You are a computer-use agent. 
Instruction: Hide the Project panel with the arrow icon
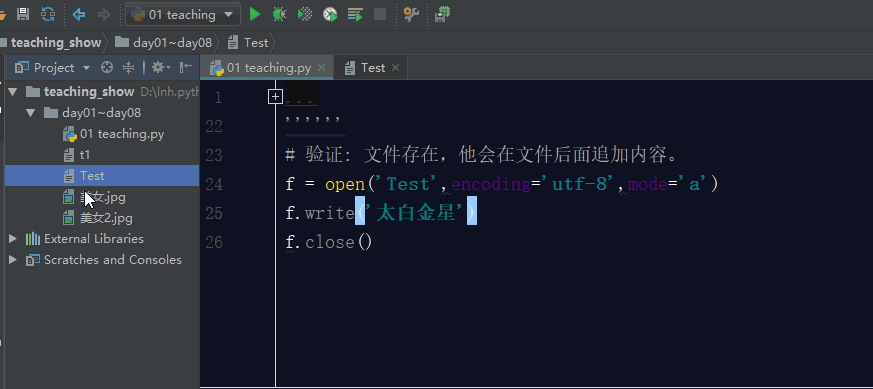186,68
